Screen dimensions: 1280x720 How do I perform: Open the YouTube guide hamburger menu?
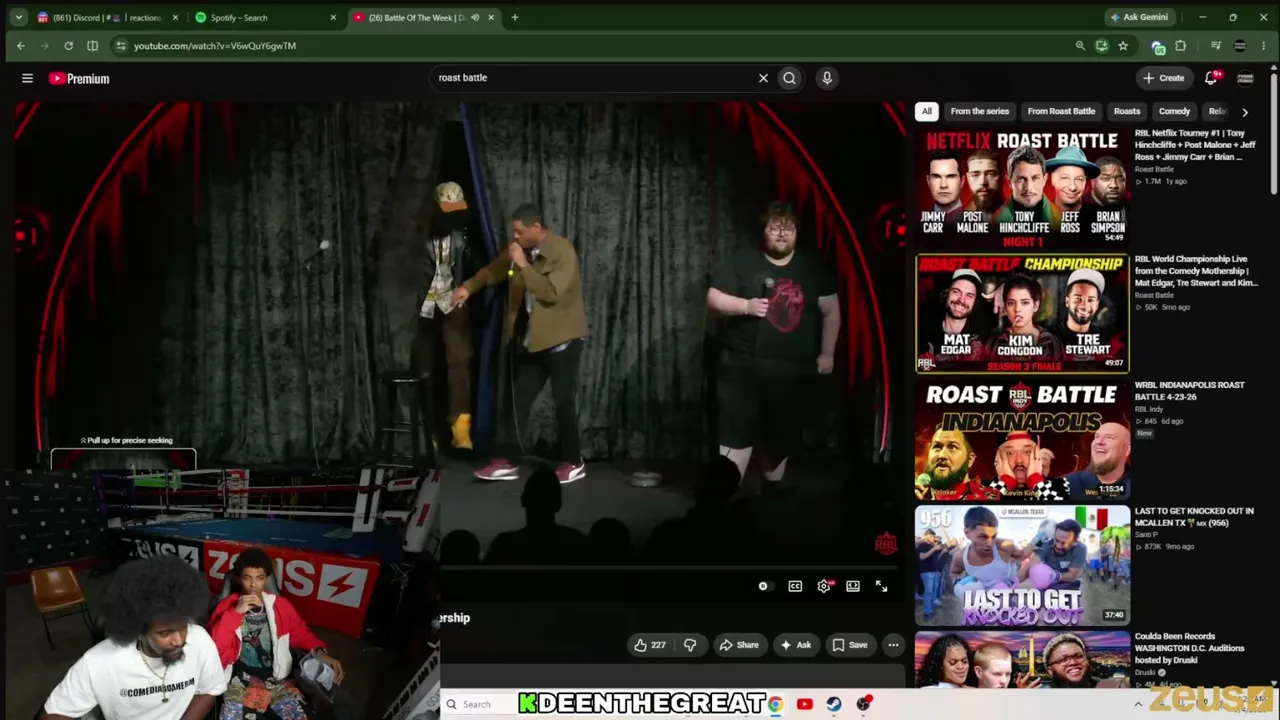pyautogui.click(x=27, y=78)
